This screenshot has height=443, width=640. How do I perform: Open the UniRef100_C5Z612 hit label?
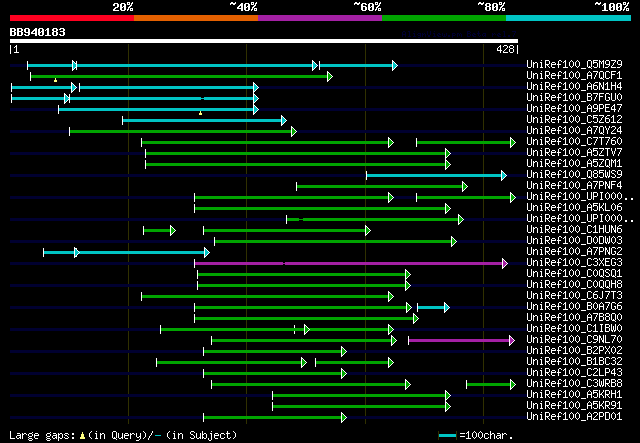(x=574, y=120)
